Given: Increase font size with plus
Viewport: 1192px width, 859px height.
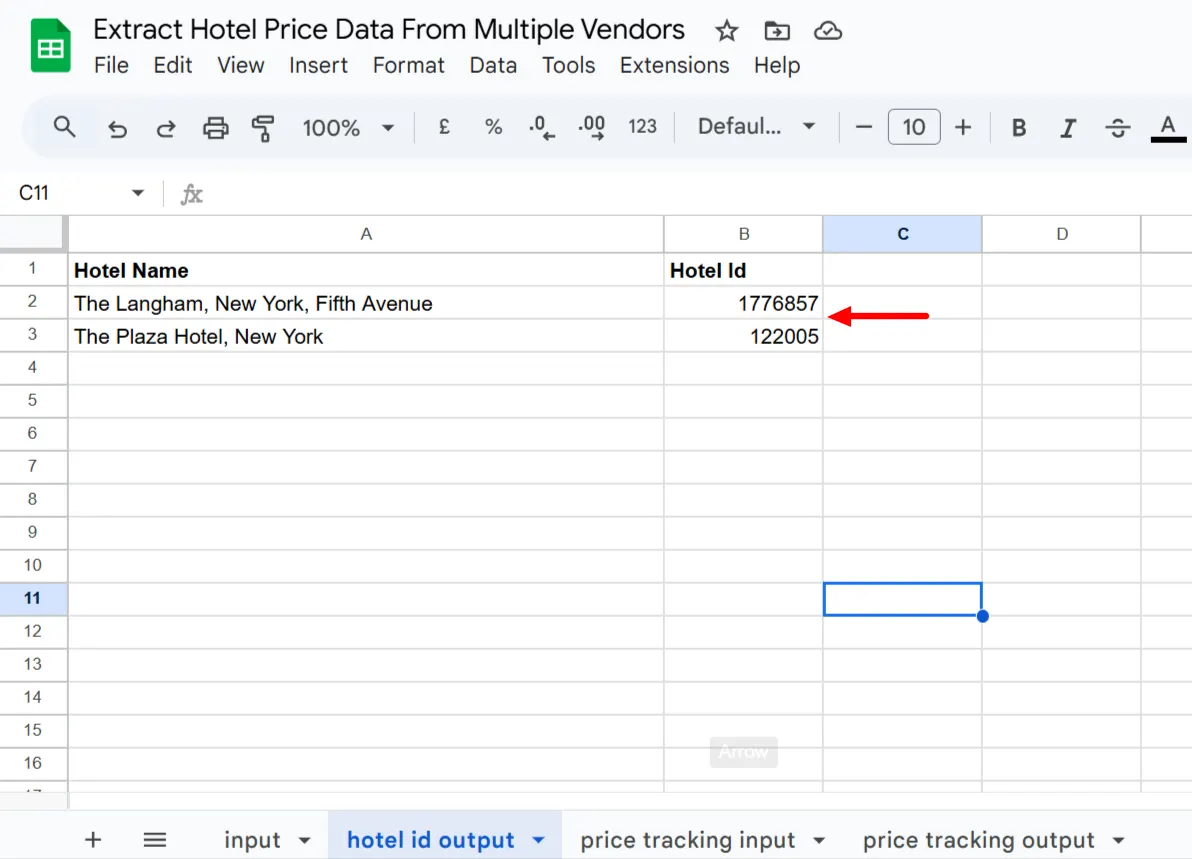Looking at the screenshot, I should (962, 127).
